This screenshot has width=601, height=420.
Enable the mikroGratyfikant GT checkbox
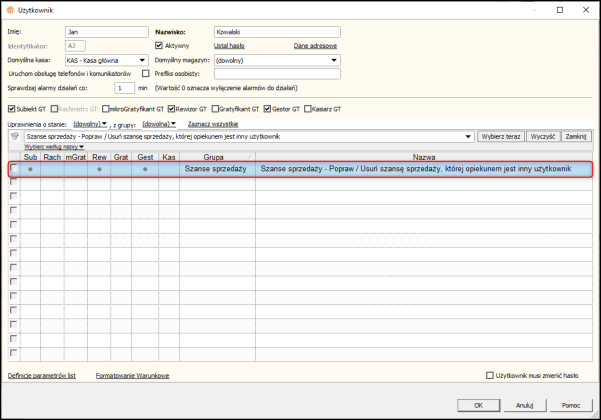click(105, 109)
